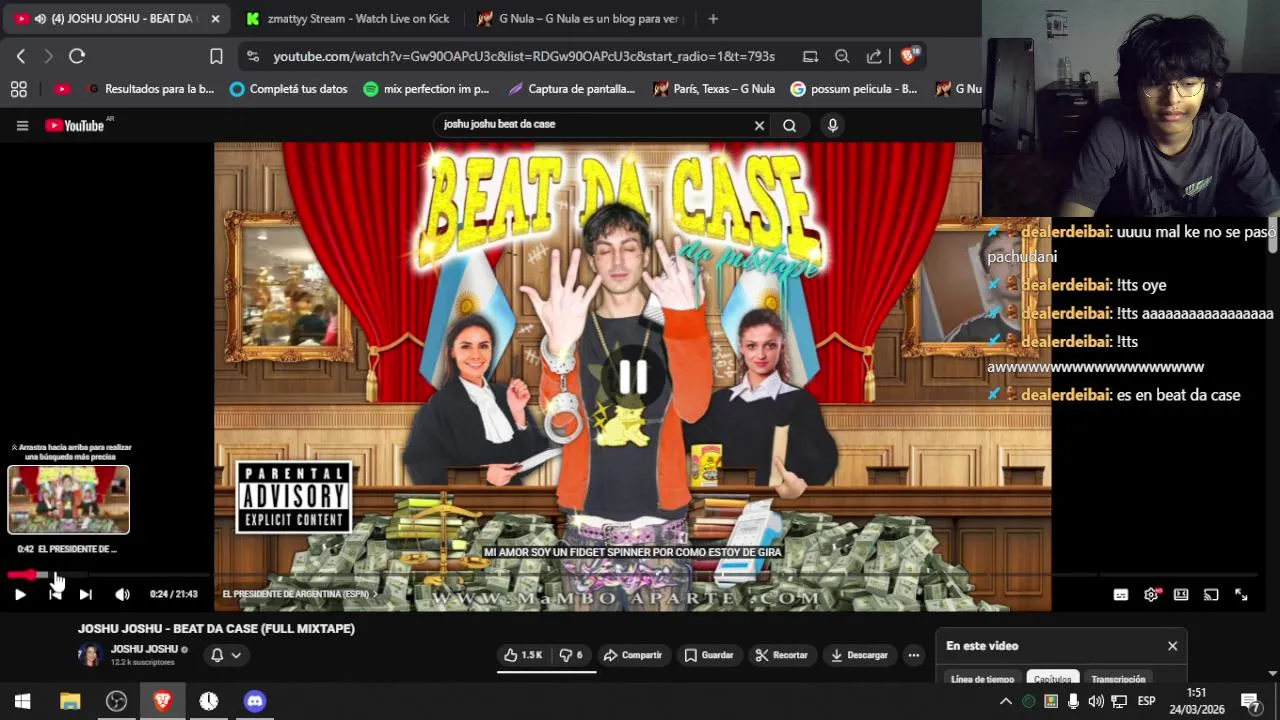
Task: Open the Captura de pantalla bookmark
Action: click(572, 89)
